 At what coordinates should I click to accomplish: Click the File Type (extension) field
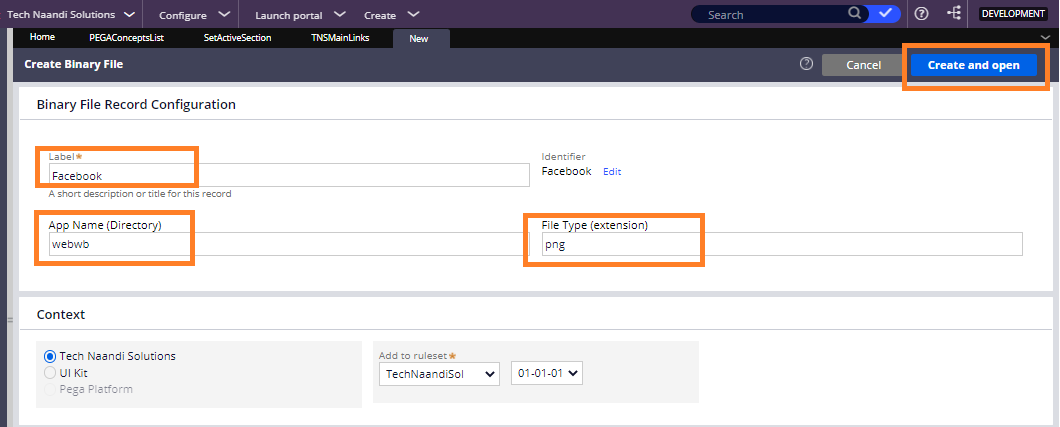coord(782,244)
